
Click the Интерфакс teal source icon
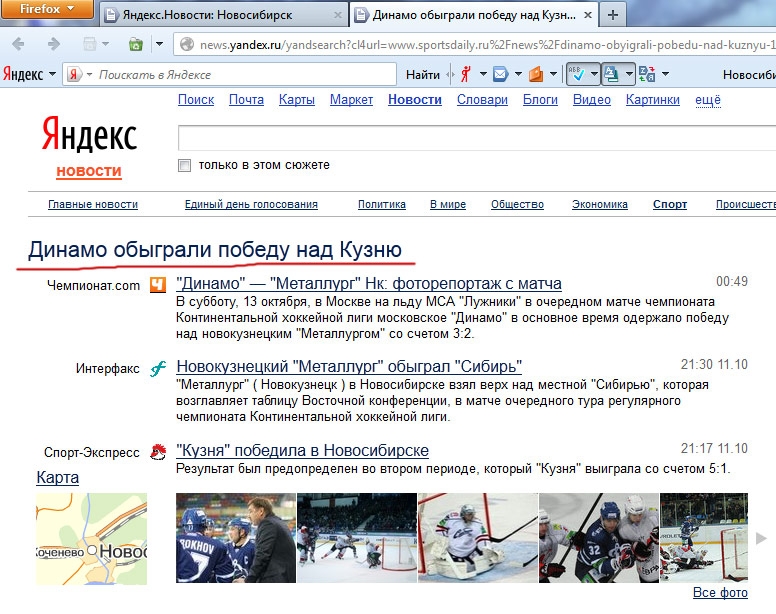pyautogui.click(x=158, y=369)
